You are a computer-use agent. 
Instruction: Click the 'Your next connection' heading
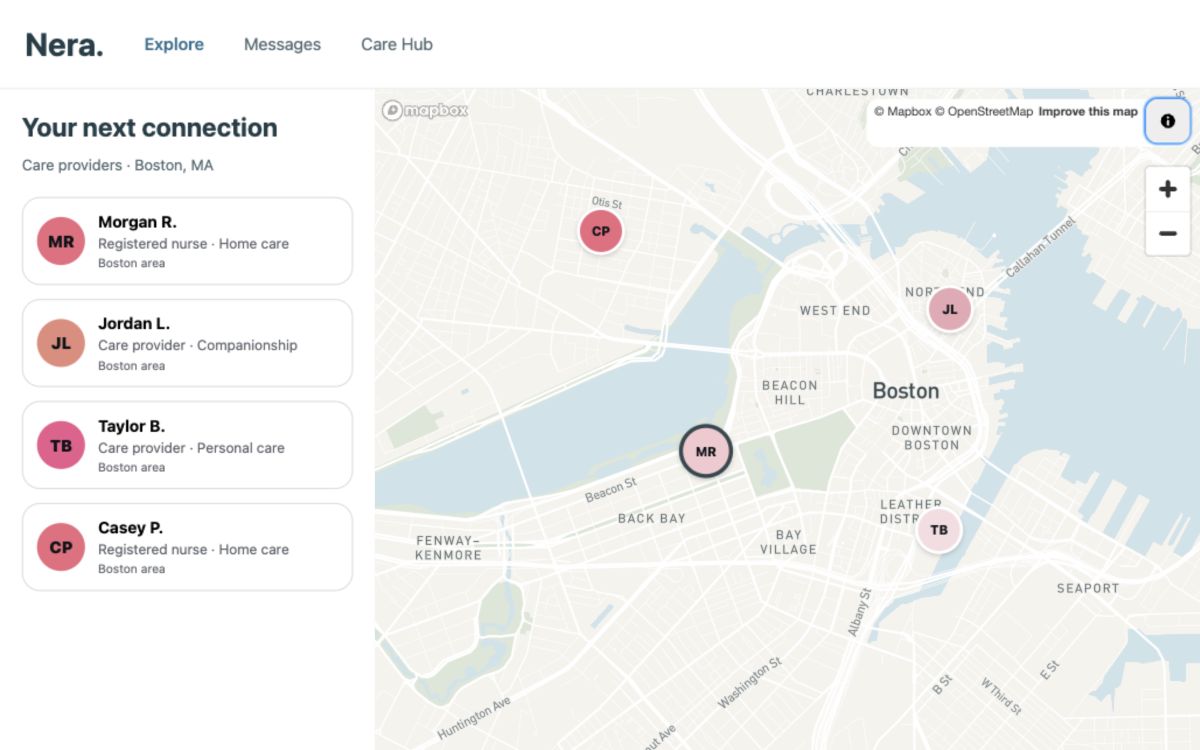tap(150, 128)
